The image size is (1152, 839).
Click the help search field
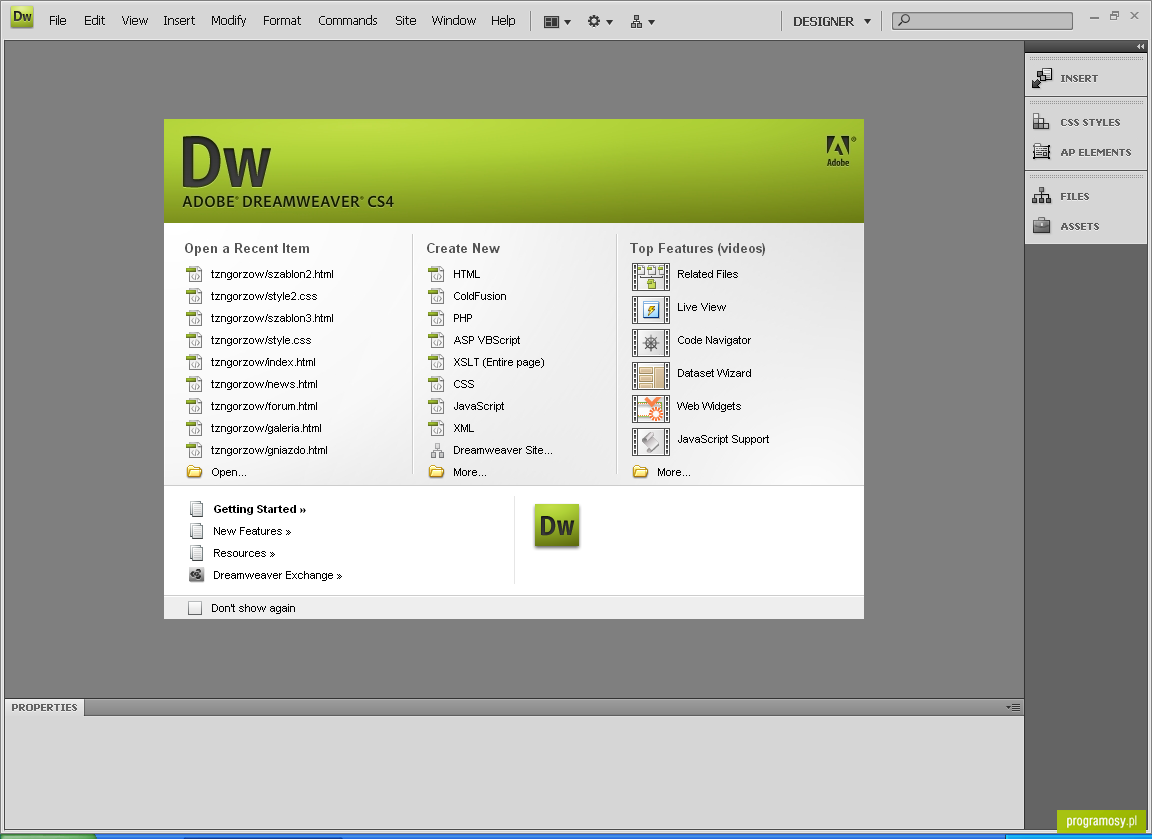(982, 21)
